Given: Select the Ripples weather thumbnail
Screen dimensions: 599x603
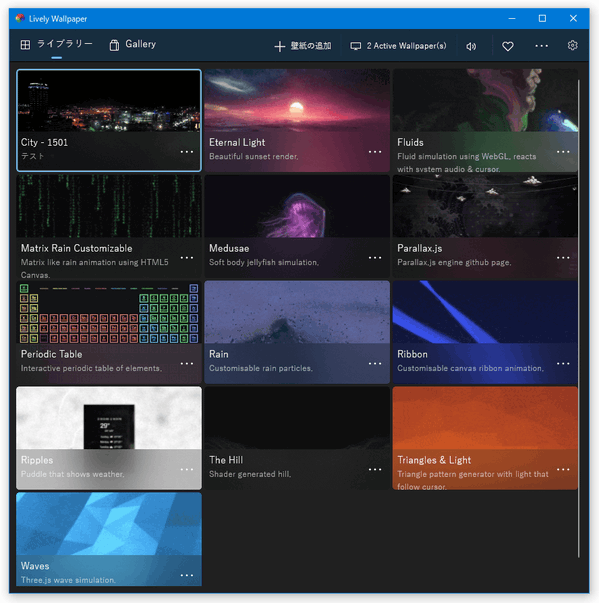Looking at the screenshot, I should [x=109, y=418].
